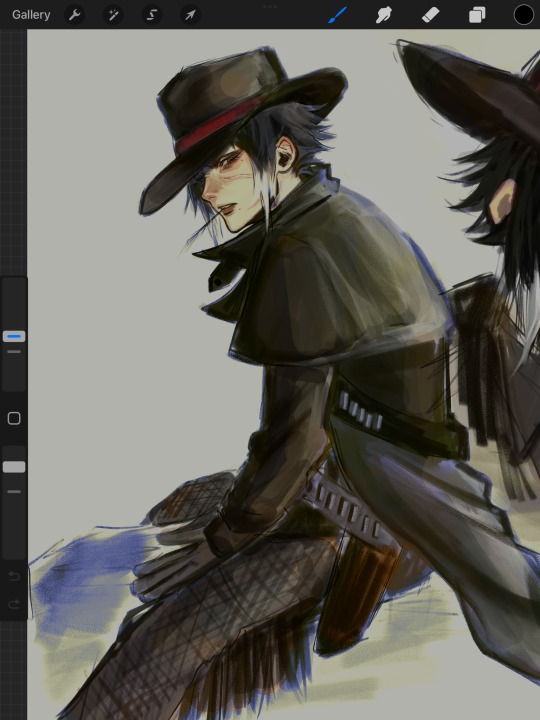
Task: Undo the last stroke
Action: point(14,576)
